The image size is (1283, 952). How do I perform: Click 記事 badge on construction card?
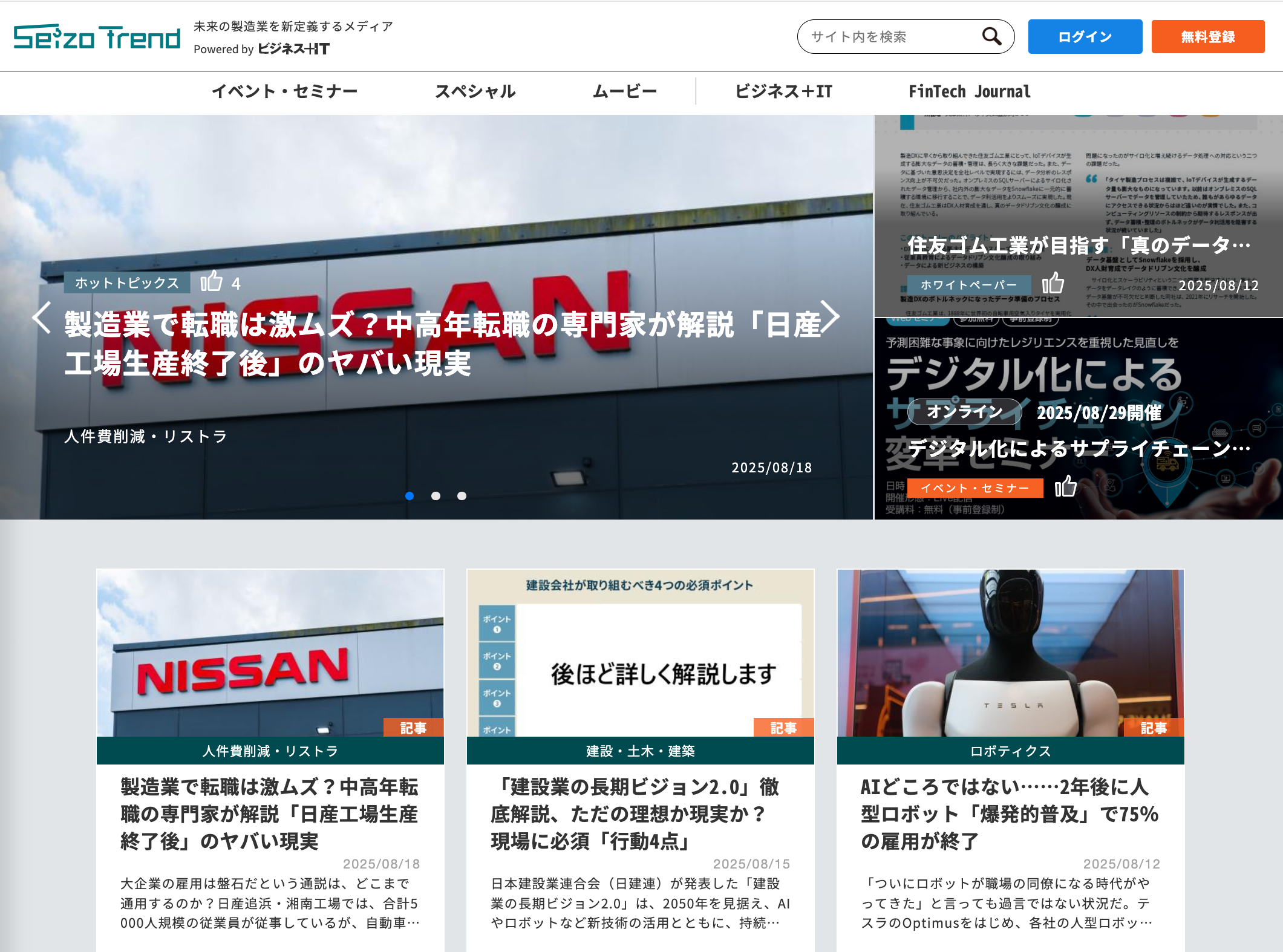pos(784,728)
